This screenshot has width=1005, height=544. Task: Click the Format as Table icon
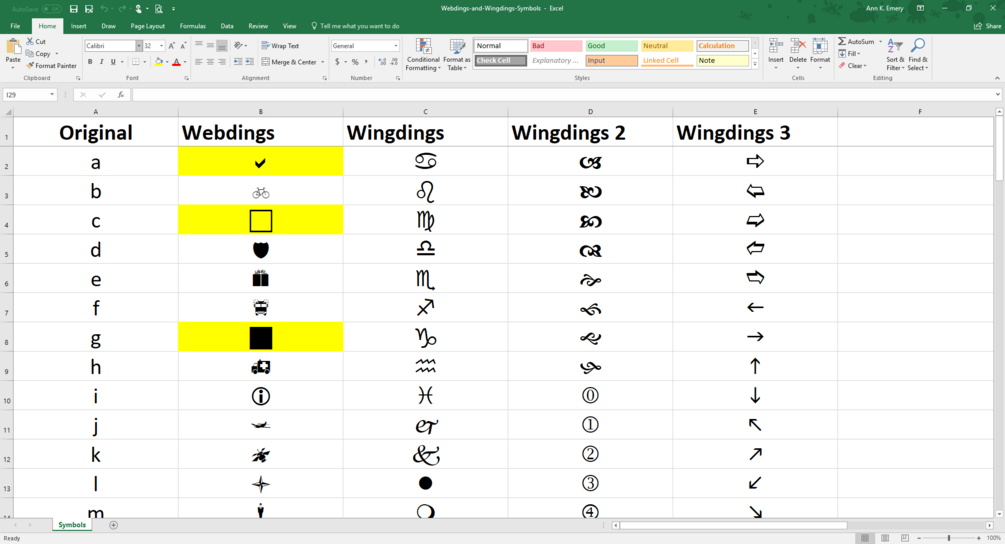point(456,55)
